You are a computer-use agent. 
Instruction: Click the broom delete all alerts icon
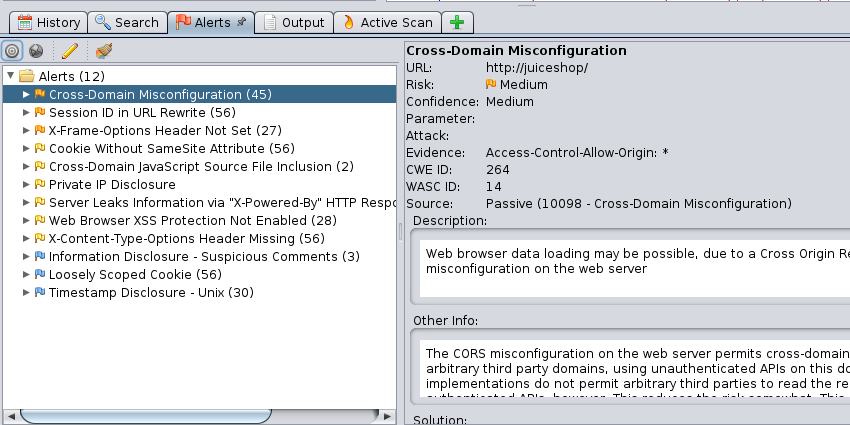103,50
